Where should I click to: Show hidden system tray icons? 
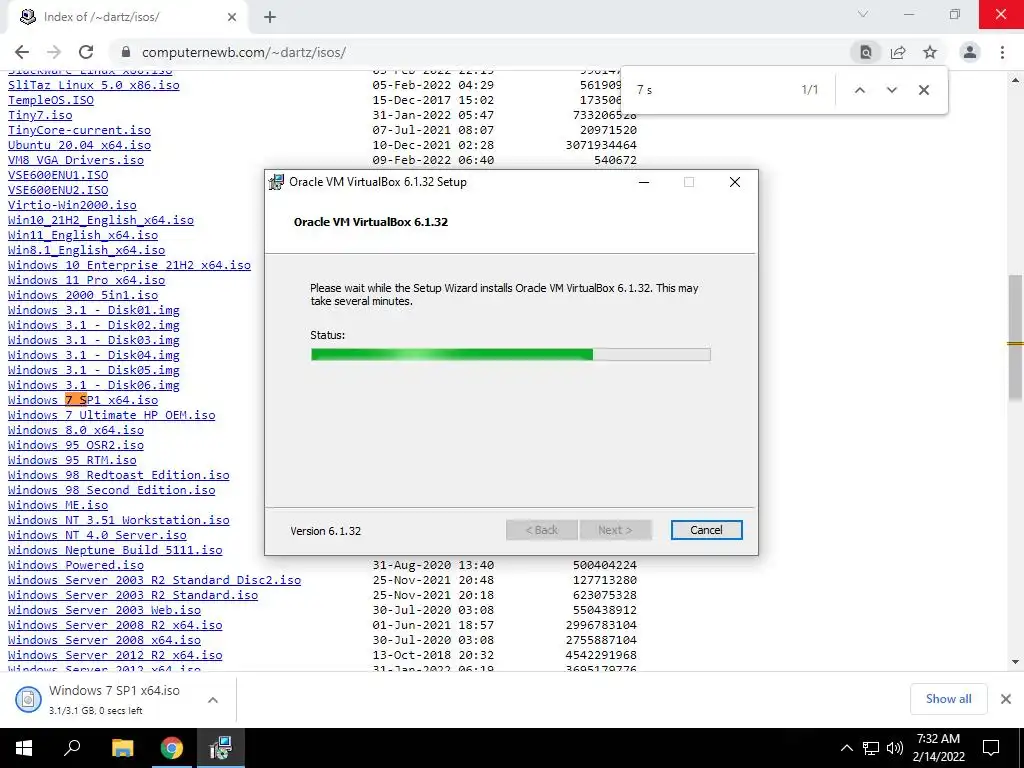846,748
